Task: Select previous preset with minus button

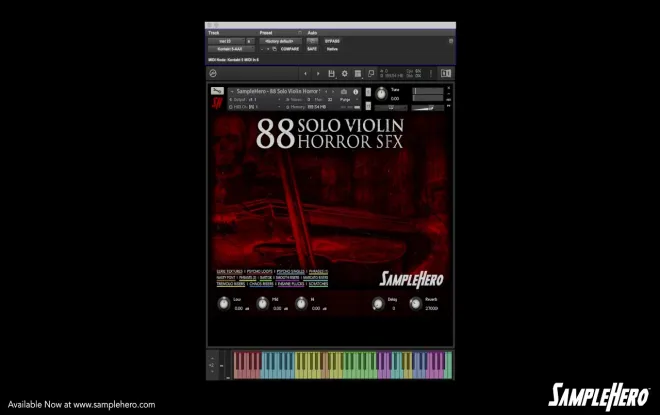Action: coord(262,49)
